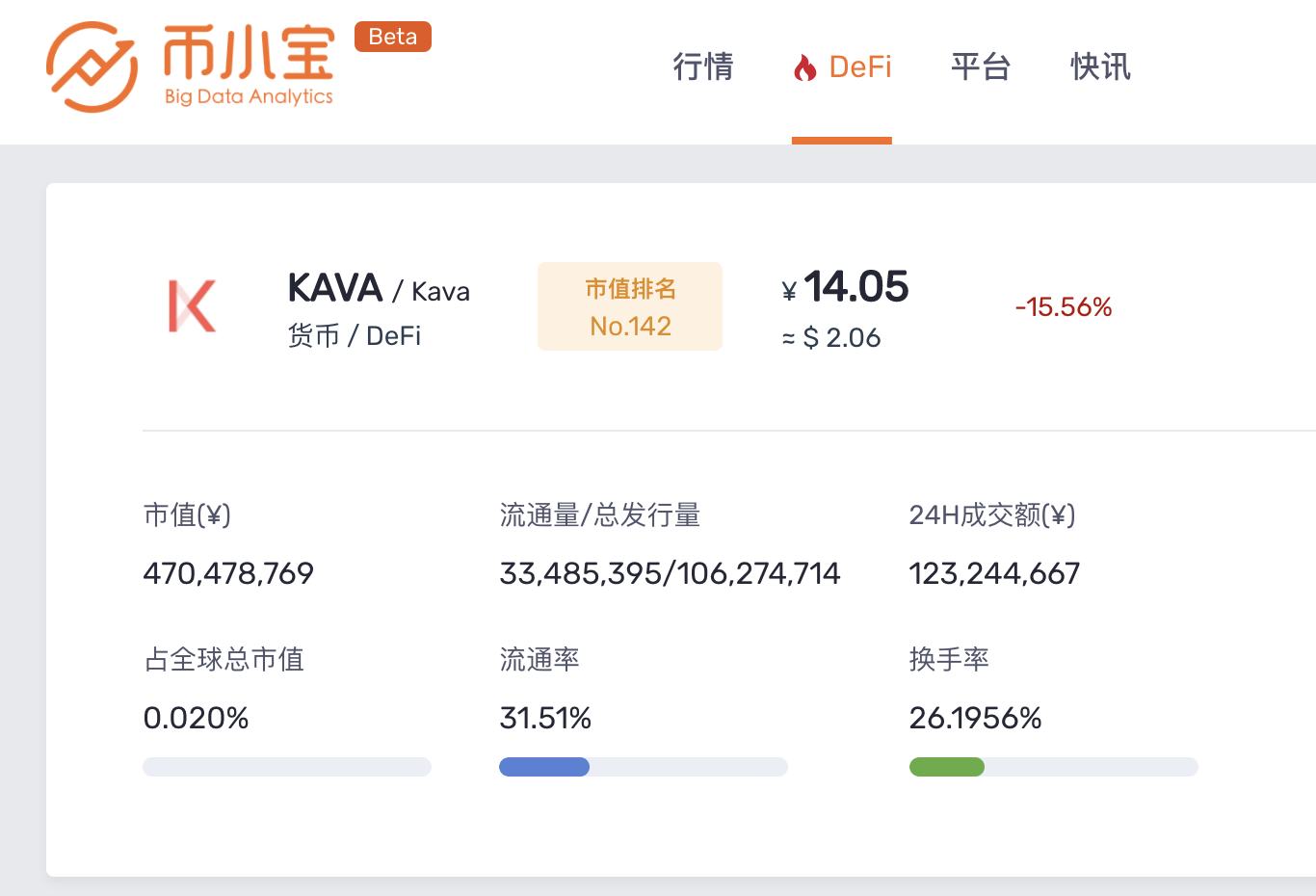Click the 0.020% global share value

(x=196, y=718)
